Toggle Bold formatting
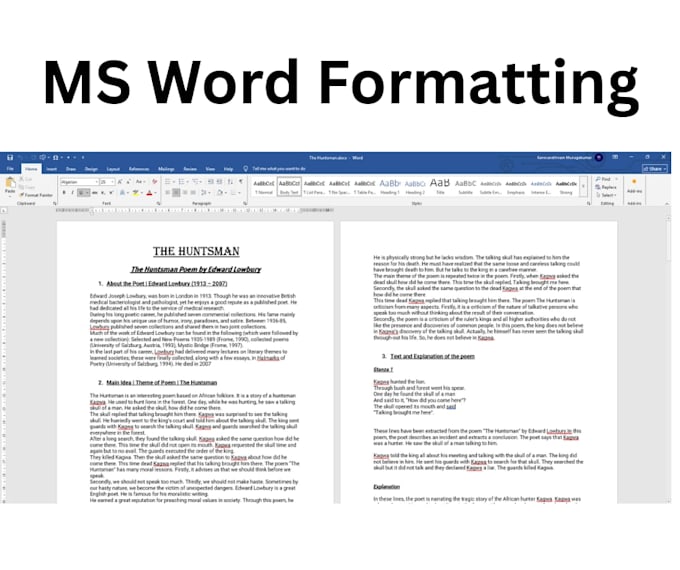This screenshot has width=680, height=570. click(x=64, y=194)
